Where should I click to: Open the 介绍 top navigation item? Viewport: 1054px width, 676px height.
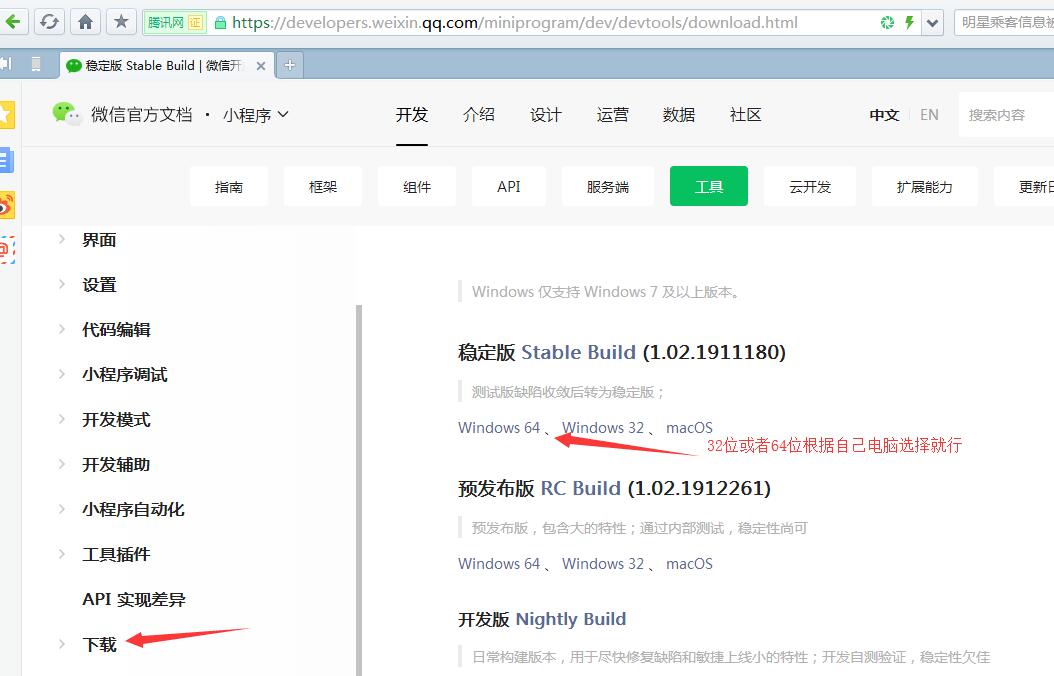(479, 115)
